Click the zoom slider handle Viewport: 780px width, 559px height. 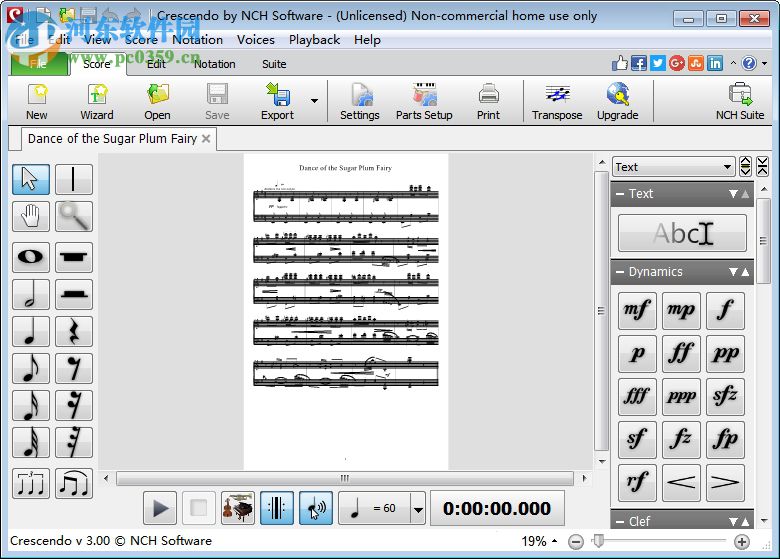pos(599,541)
